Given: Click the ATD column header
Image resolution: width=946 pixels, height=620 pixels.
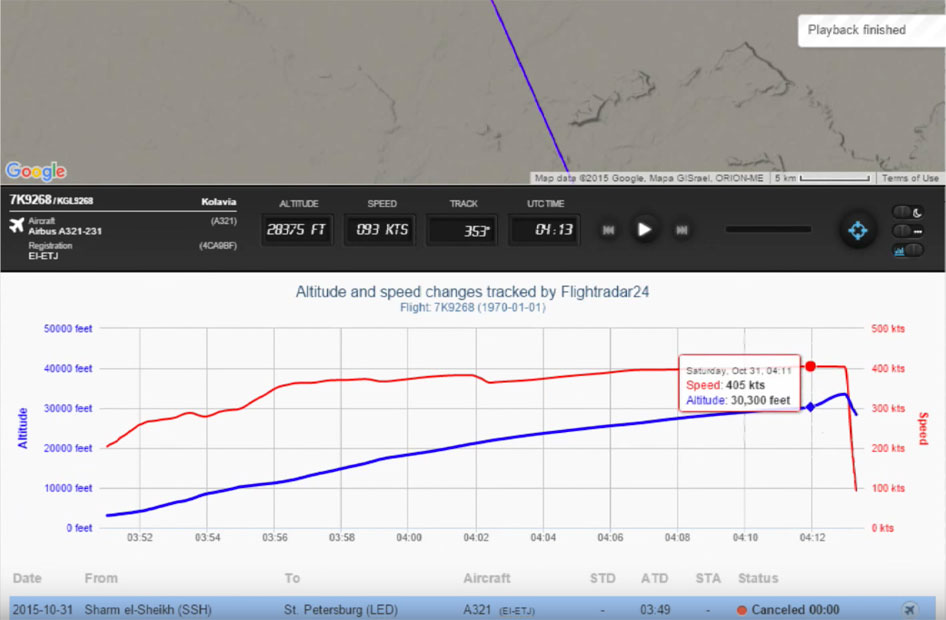Looking at the screenshot, I should 655,578.
